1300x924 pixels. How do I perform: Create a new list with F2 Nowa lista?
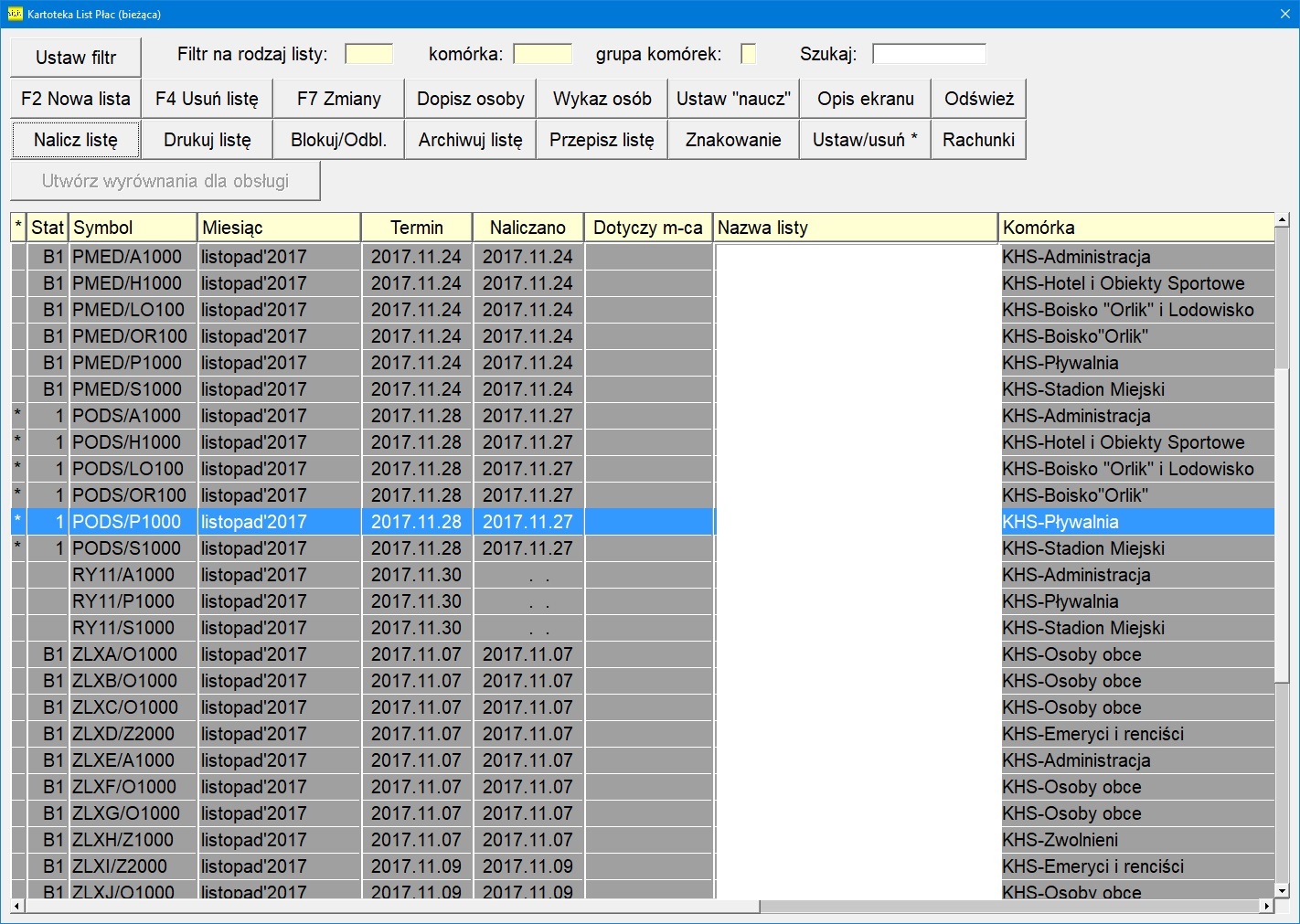(76, 99)
